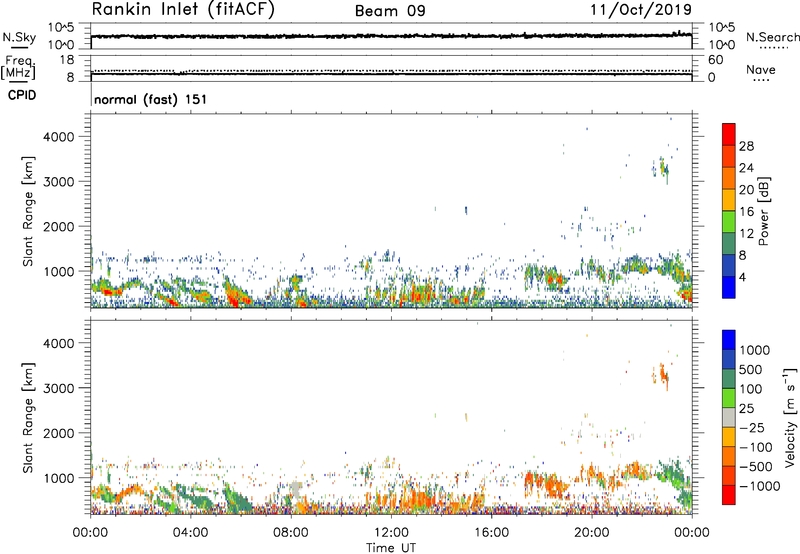
Task: Click the 3000 tick on the velocity panel
Action: [59, 388]
